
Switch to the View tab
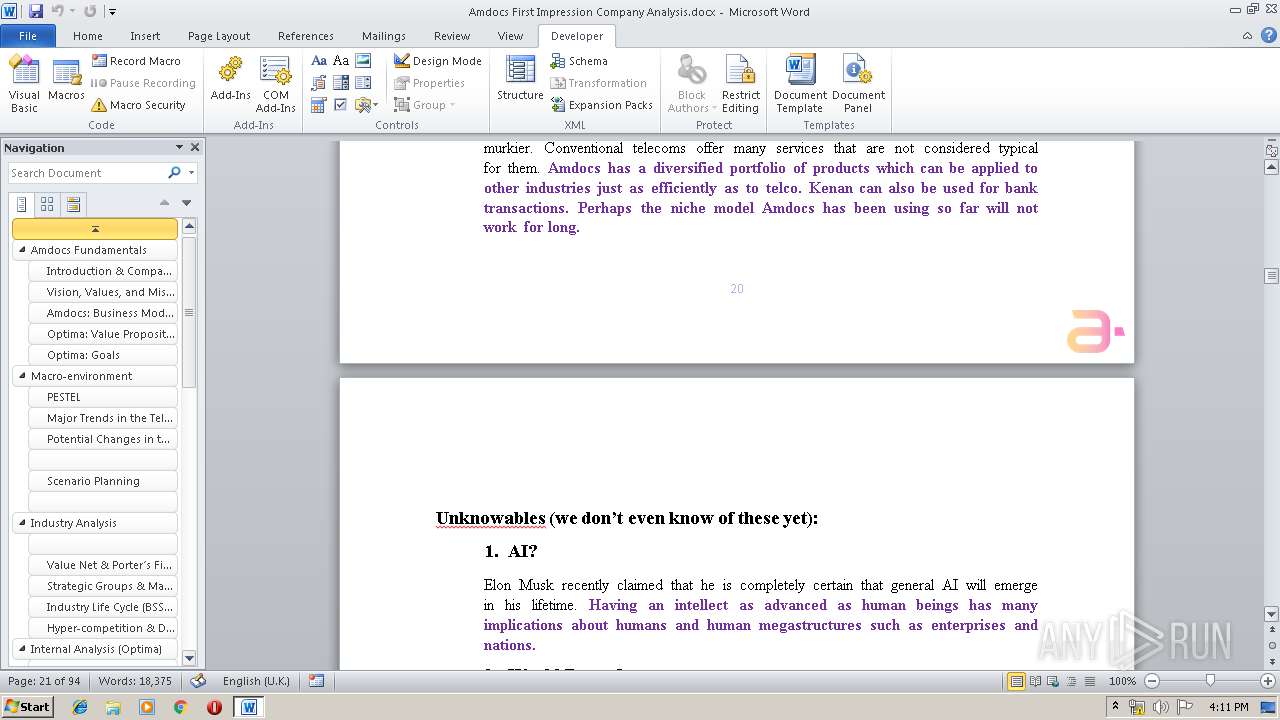510,36
